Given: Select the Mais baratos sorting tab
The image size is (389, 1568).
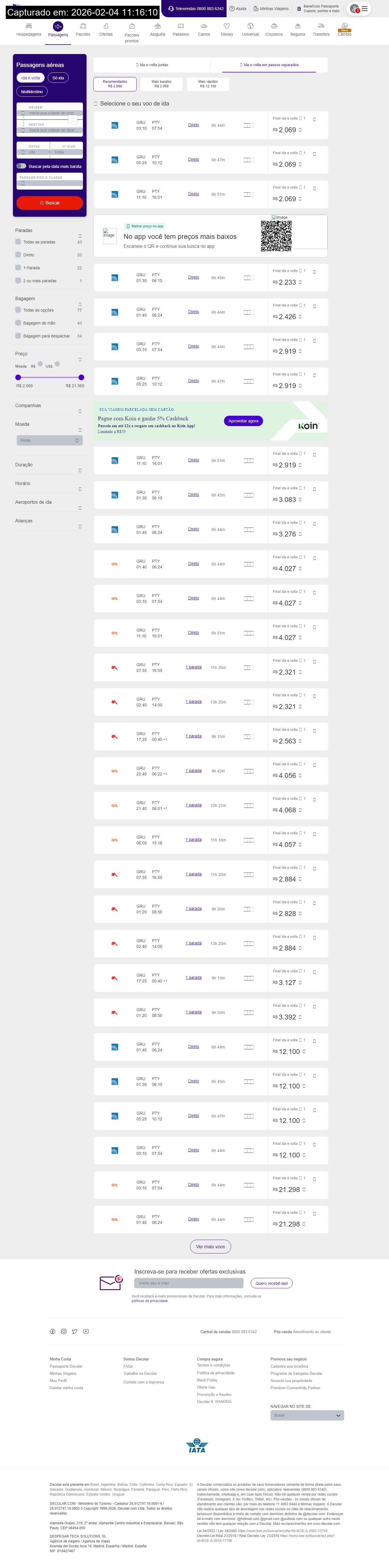Looking at the screenshot, I should (161, 84).
